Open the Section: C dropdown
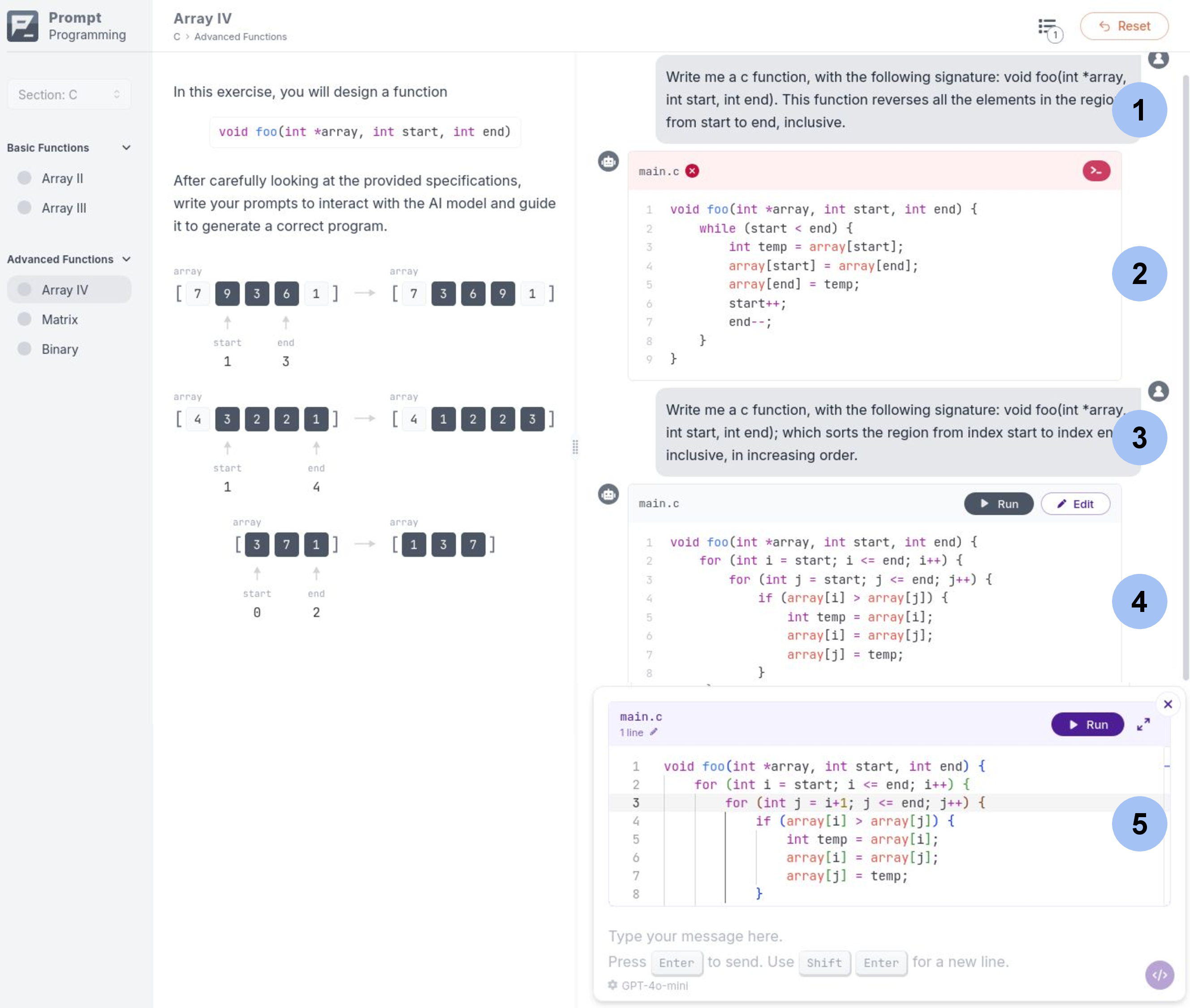This screenshot has width=1190, height=1008. click(x=69, y=94)
